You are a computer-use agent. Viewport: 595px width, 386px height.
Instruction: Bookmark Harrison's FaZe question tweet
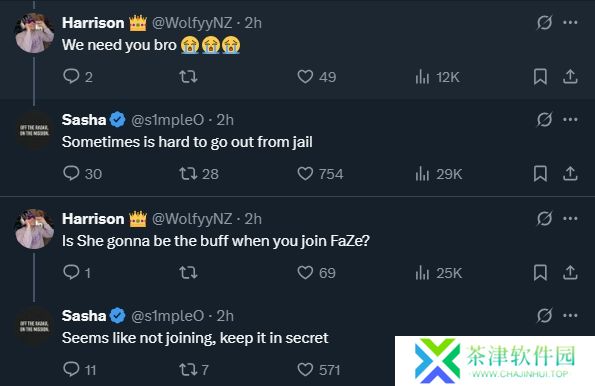click(540, 273)
